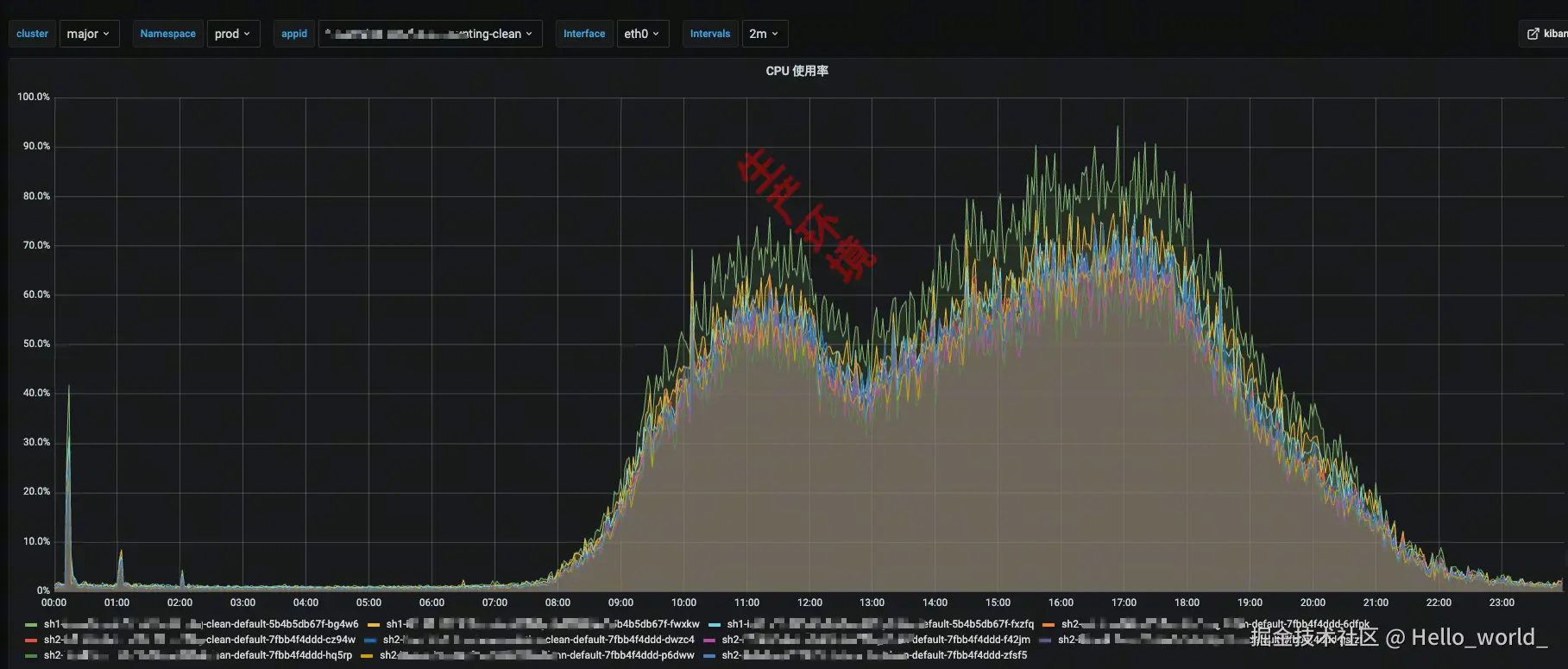Click the 100.0% y-axis label

(34, 97)
